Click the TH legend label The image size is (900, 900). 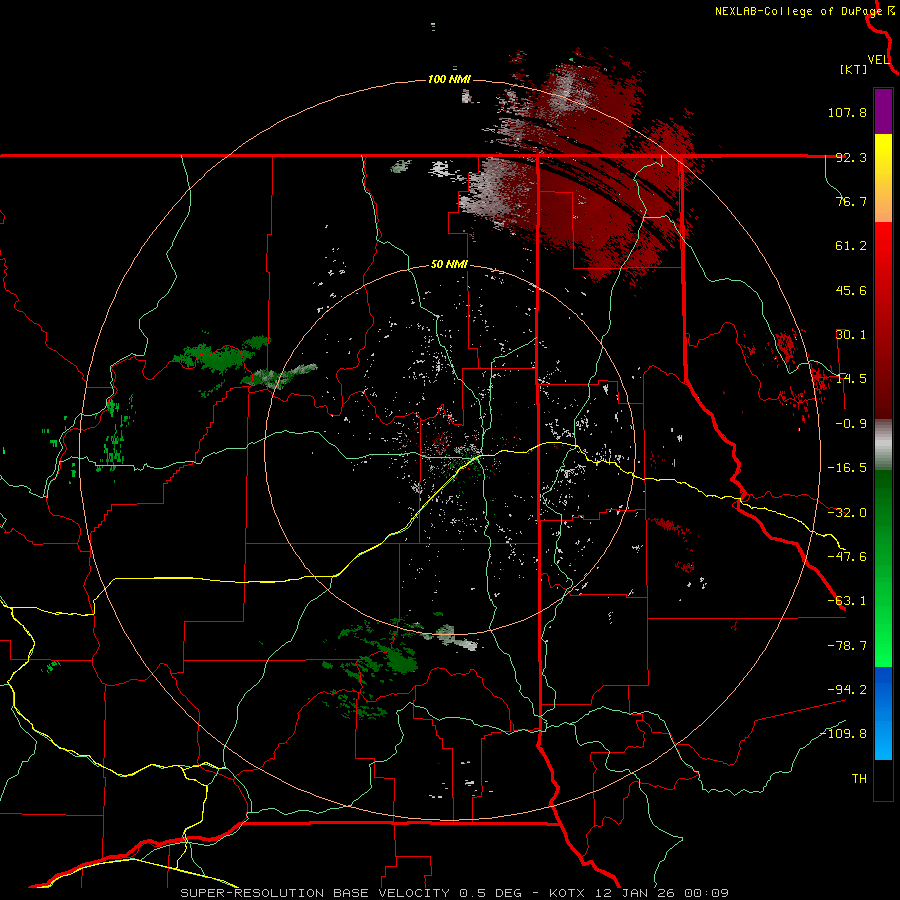point(859,779)
